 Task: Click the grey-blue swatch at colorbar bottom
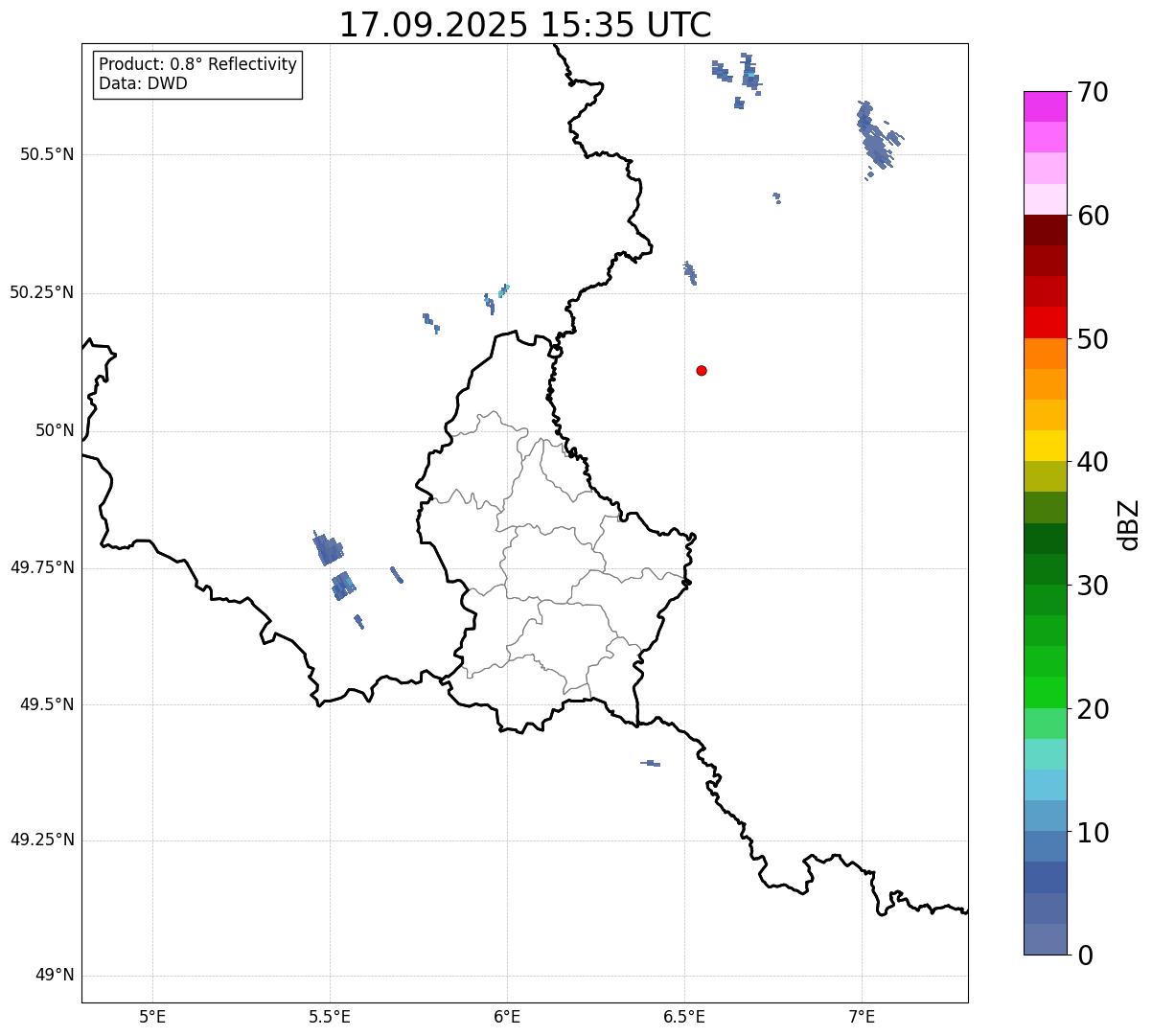[x=1045, y=939]
